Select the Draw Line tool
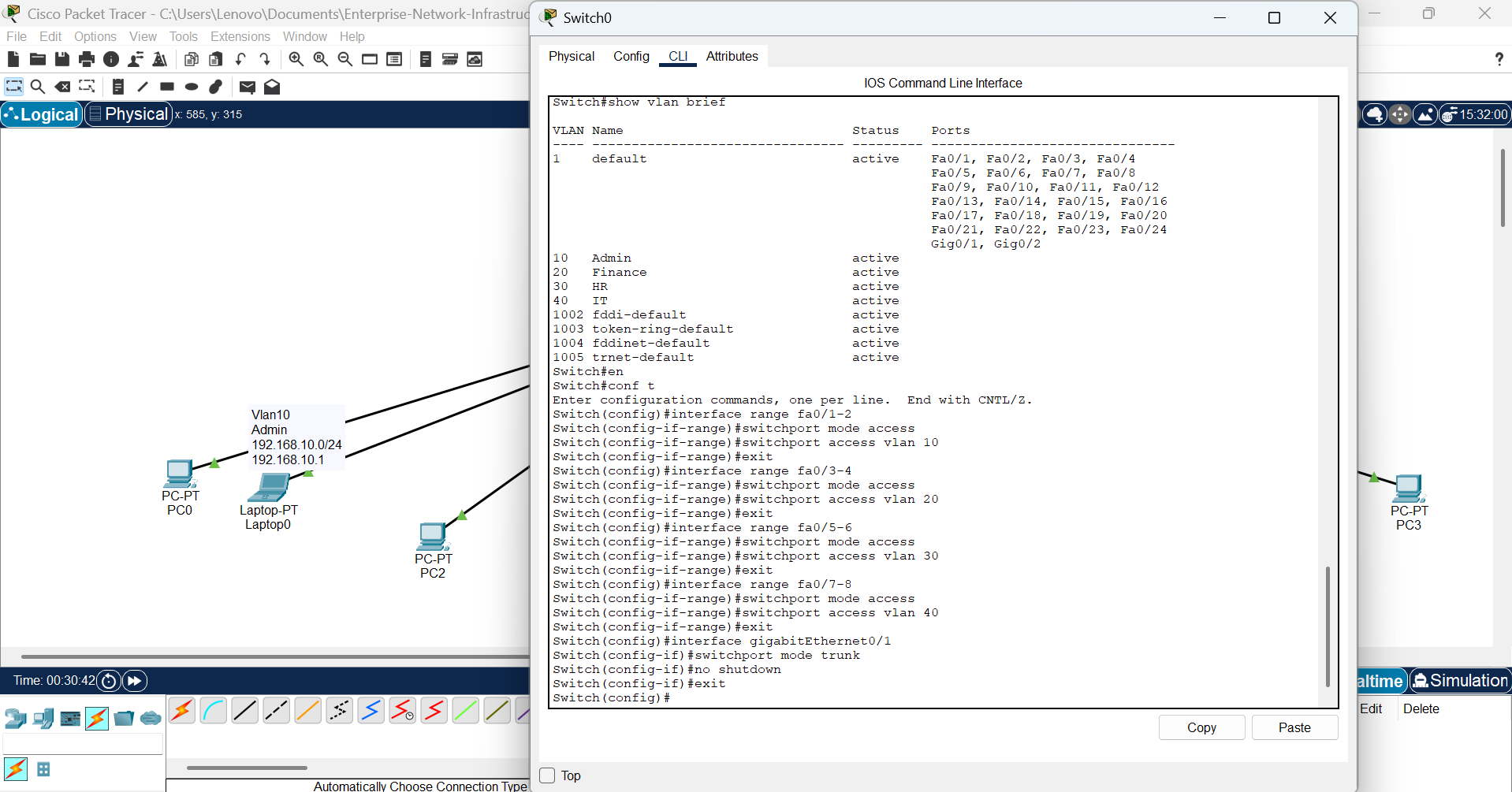 142,87
